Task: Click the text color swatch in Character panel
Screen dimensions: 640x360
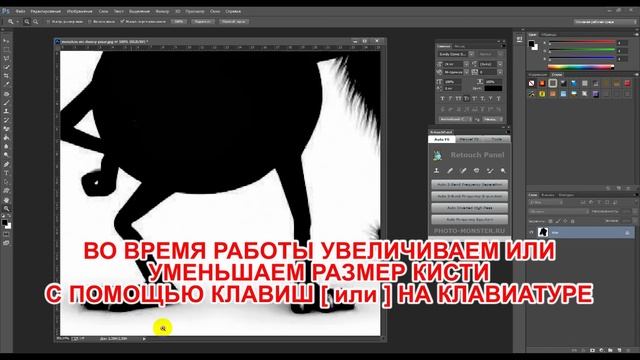Action: pos(493,88)
